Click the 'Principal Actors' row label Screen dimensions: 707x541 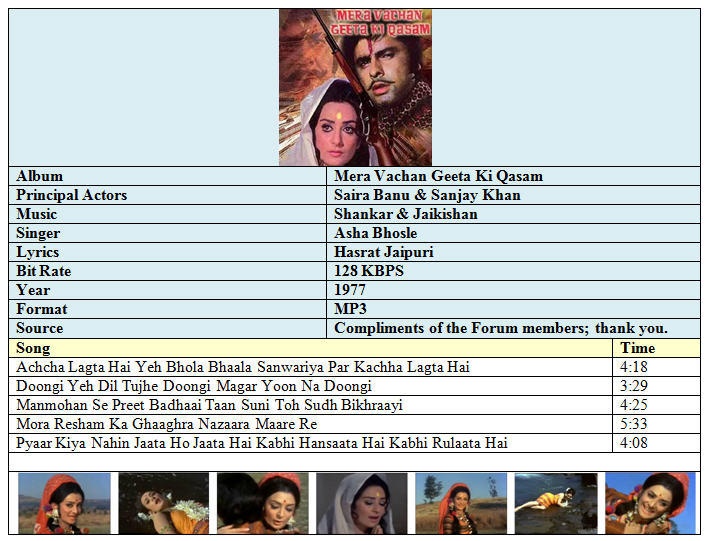point(71,195)
